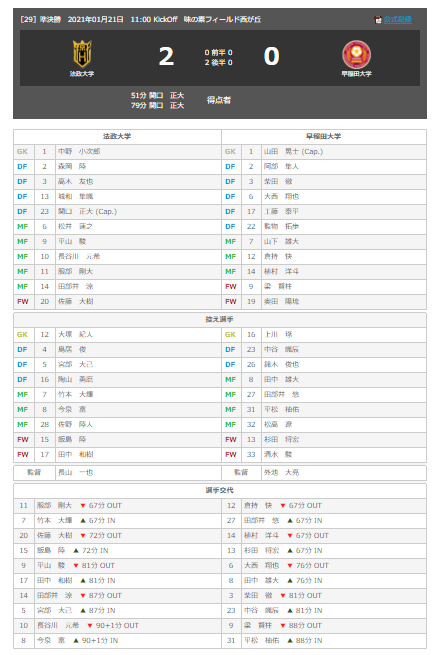440x655 pixels.
Task: Click the 51分 goal scorer entry
Action: tap(157, 96)
